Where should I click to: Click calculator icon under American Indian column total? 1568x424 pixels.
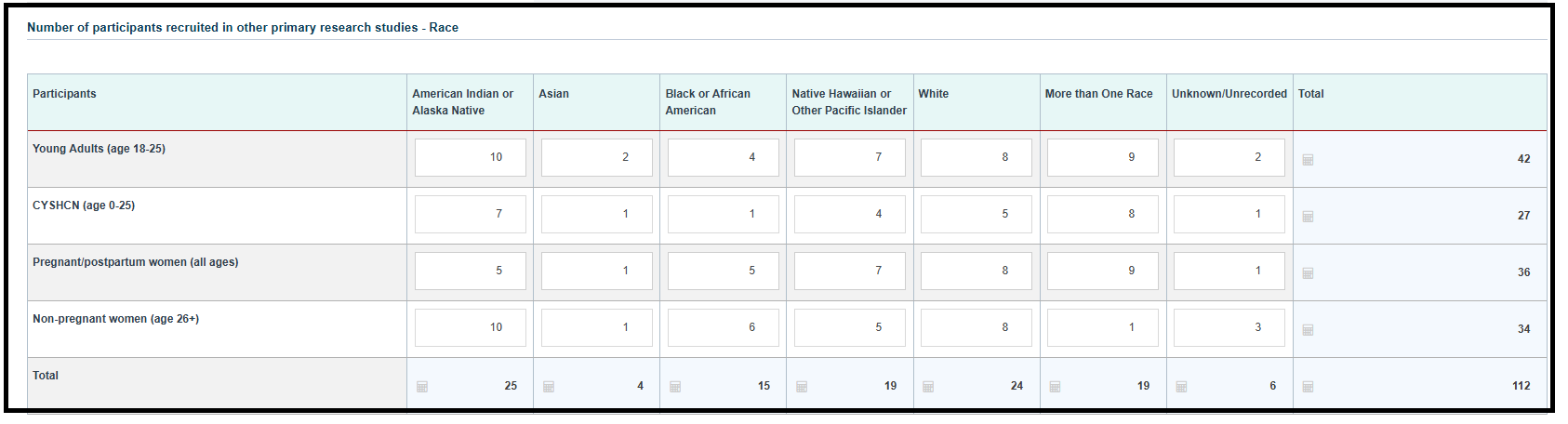click(x=422, y=387)
